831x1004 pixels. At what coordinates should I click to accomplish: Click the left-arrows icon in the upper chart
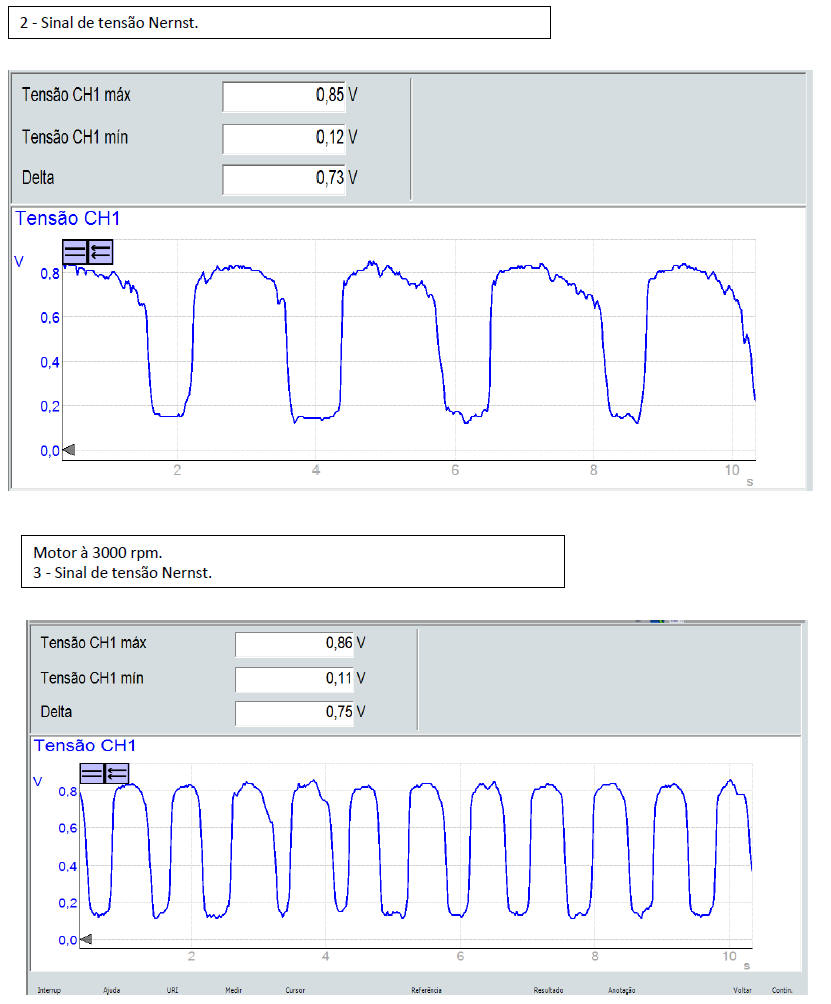coord(100,252)
